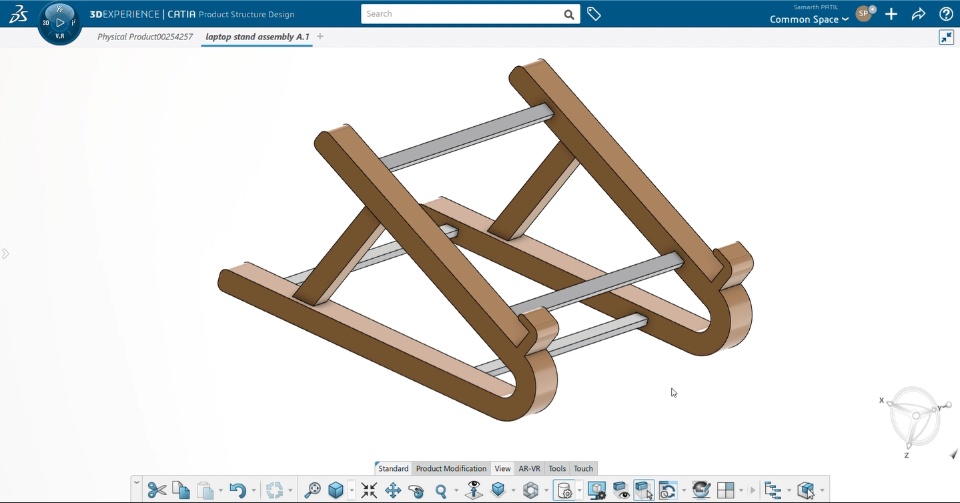Expand the left side panel arrow
Image resolution: width=960 pixels, height=503 pixels.
5,253
